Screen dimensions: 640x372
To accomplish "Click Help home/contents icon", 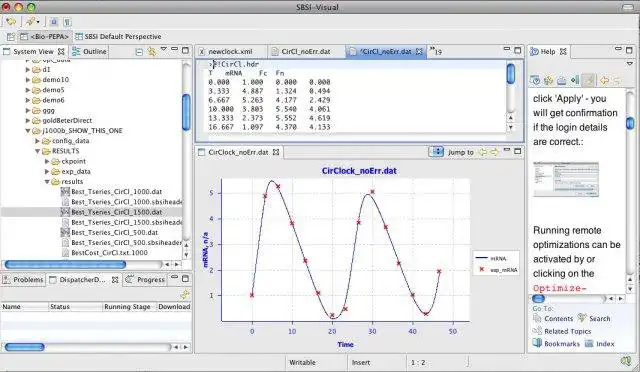I will pos(535,80).
